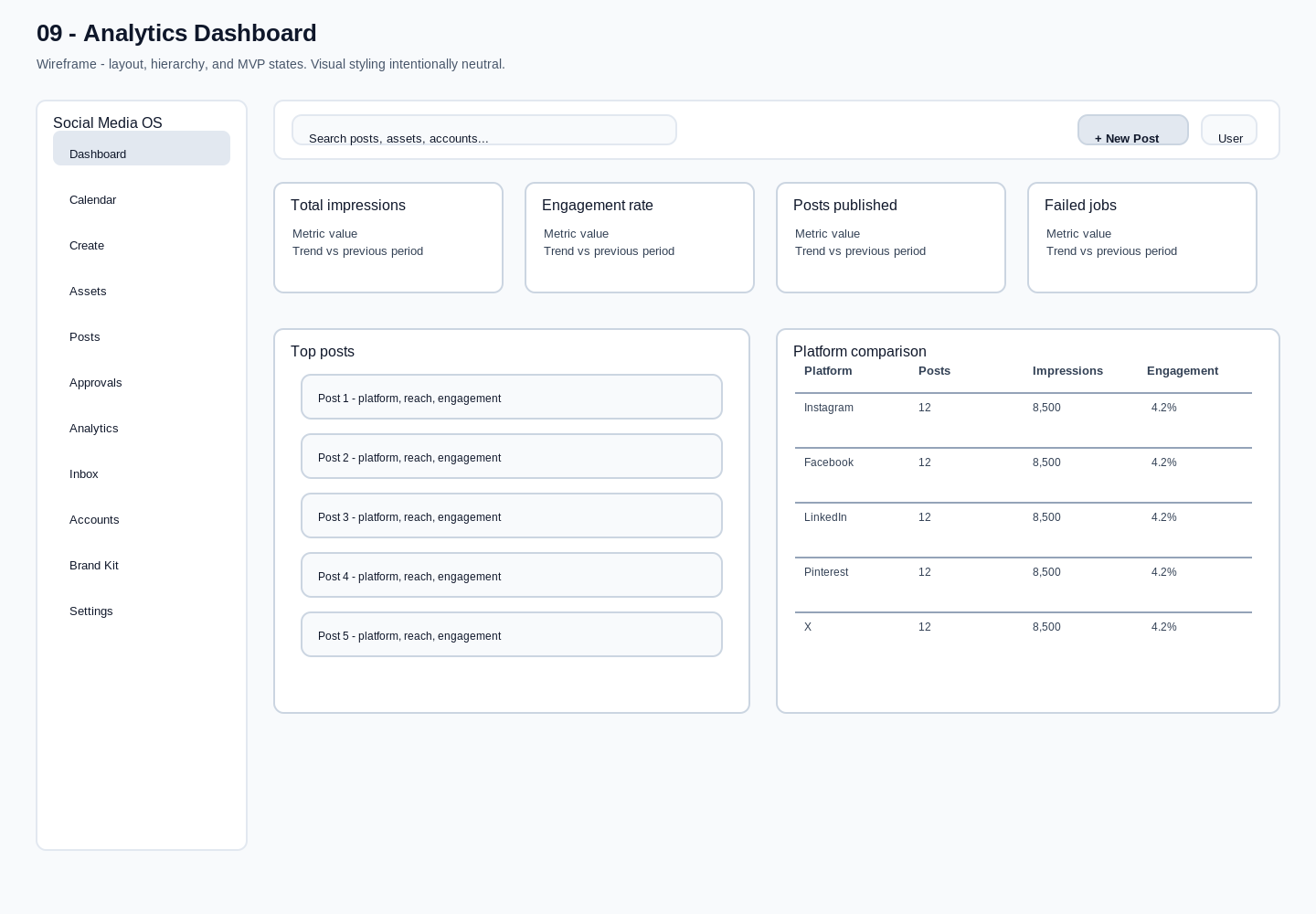Click Facebook's posts count 12
The height and width of the screenshot is (914, 1316).
tap(925, 462)
